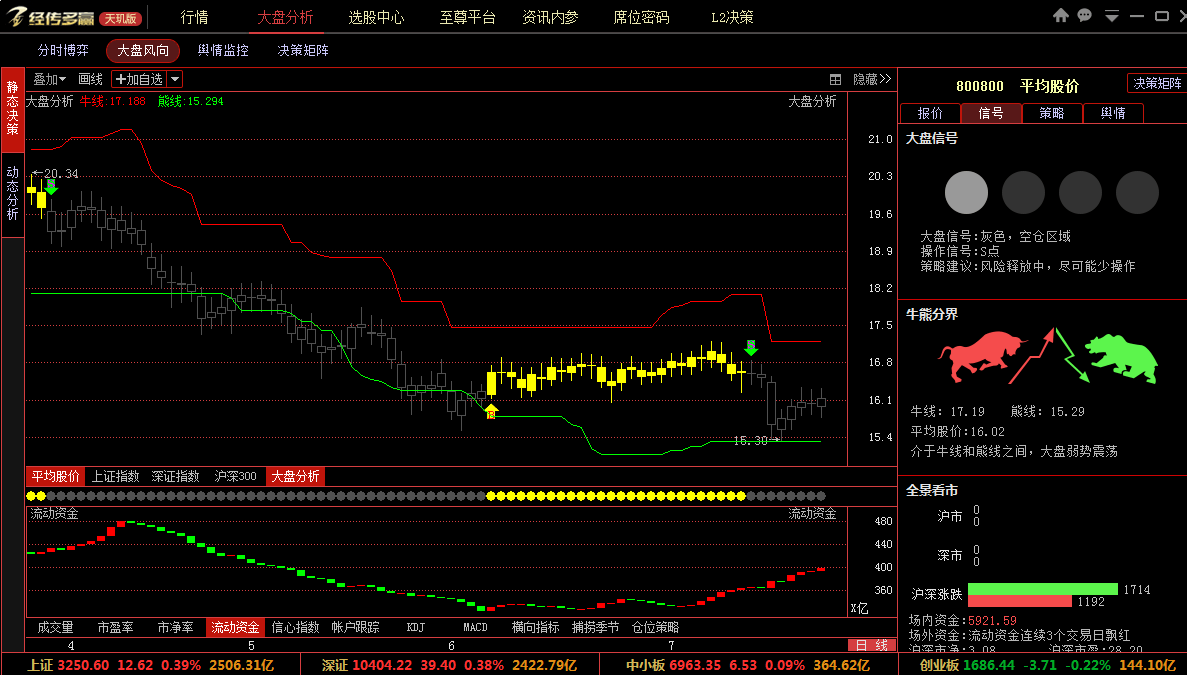This screenshot has height=675, width=1187.
Task: Expand the 叠加 dropdown
Action: [x=49, y=79]
